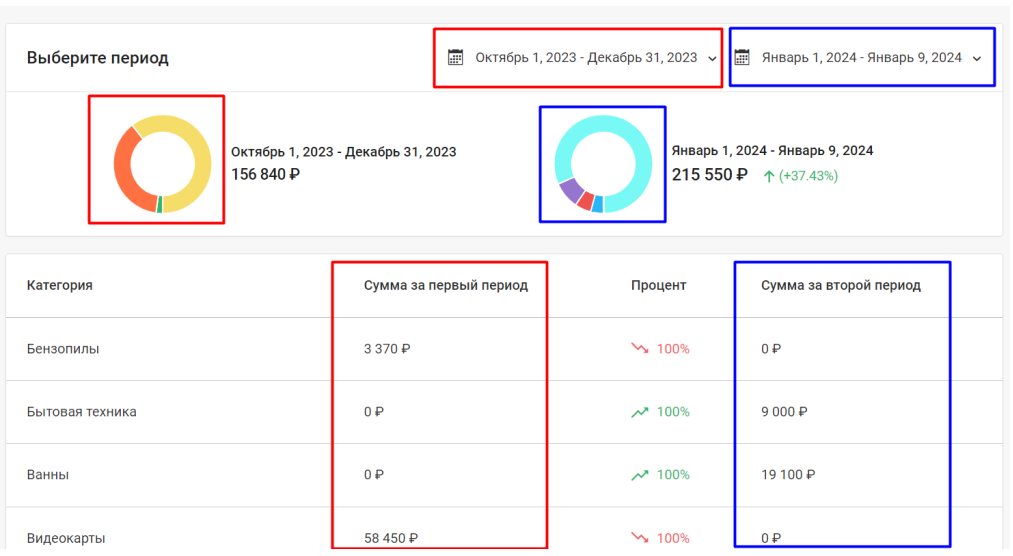This screenshot has width=1013, height=556.
Task: Click red 100% in Бензопилы row
Action: point(673,349)
